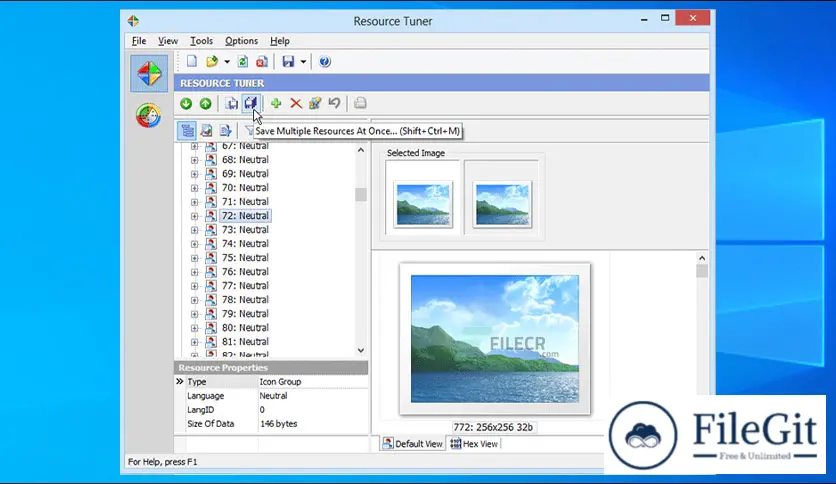Click the Icon Group property value

pos(280,382)
